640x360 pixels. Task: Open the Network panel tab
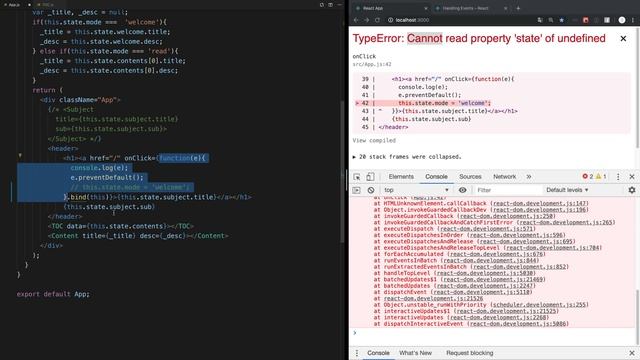tap(504, 177)
